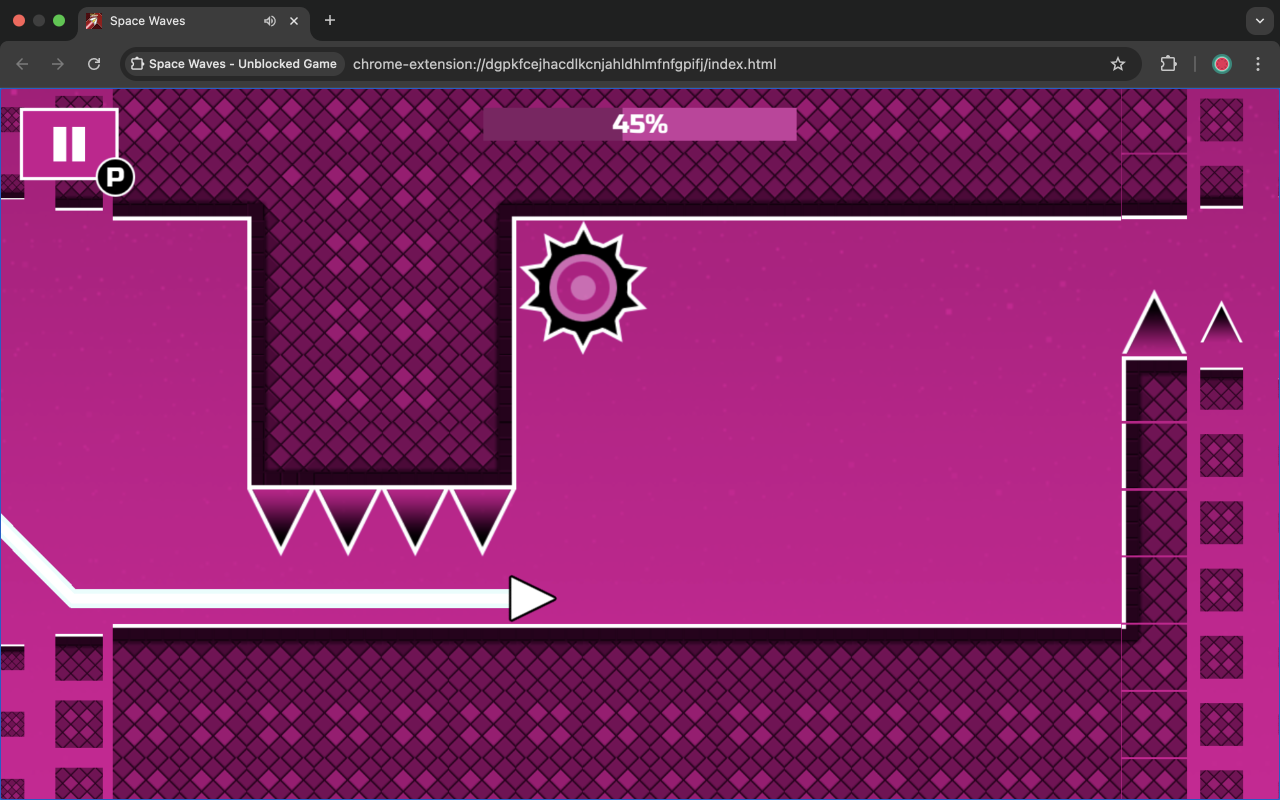This screenshot has height=800, width=1280.
Task: Pause the game using the pause button
Action: point(69,144)
